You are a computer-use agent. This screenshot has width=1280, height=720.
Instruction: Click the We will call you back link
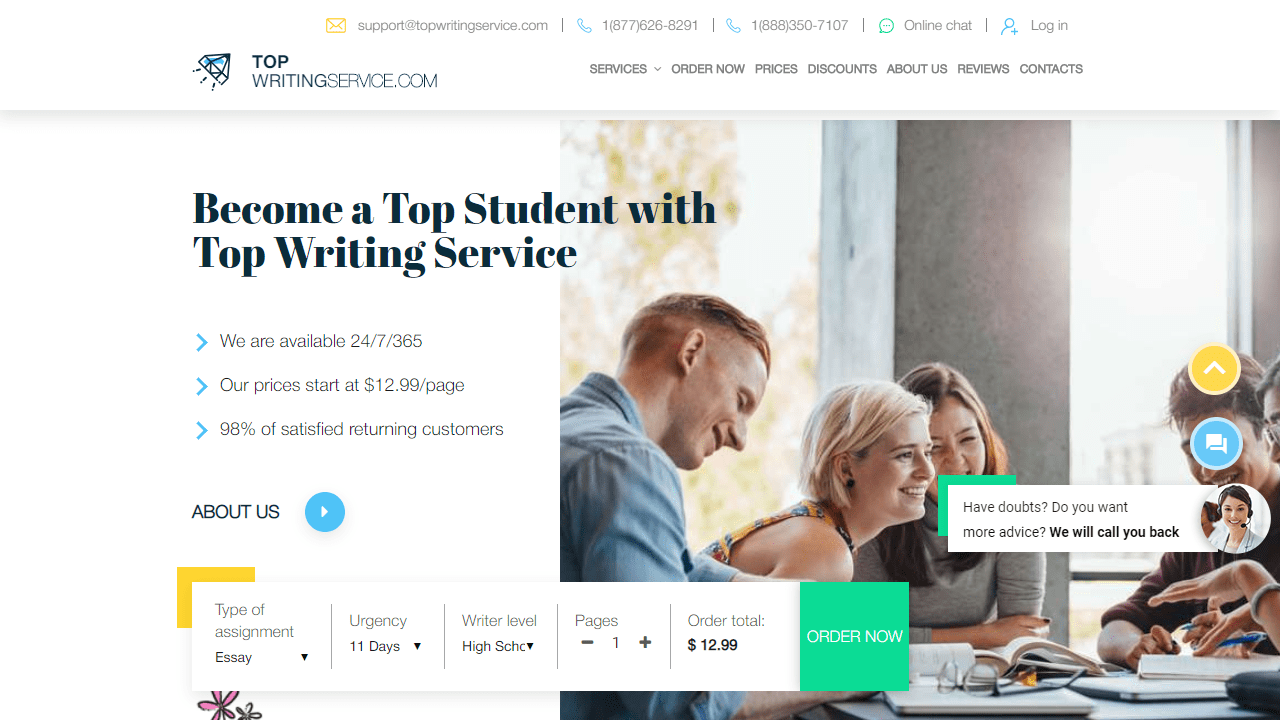(x=1114, y=532)
